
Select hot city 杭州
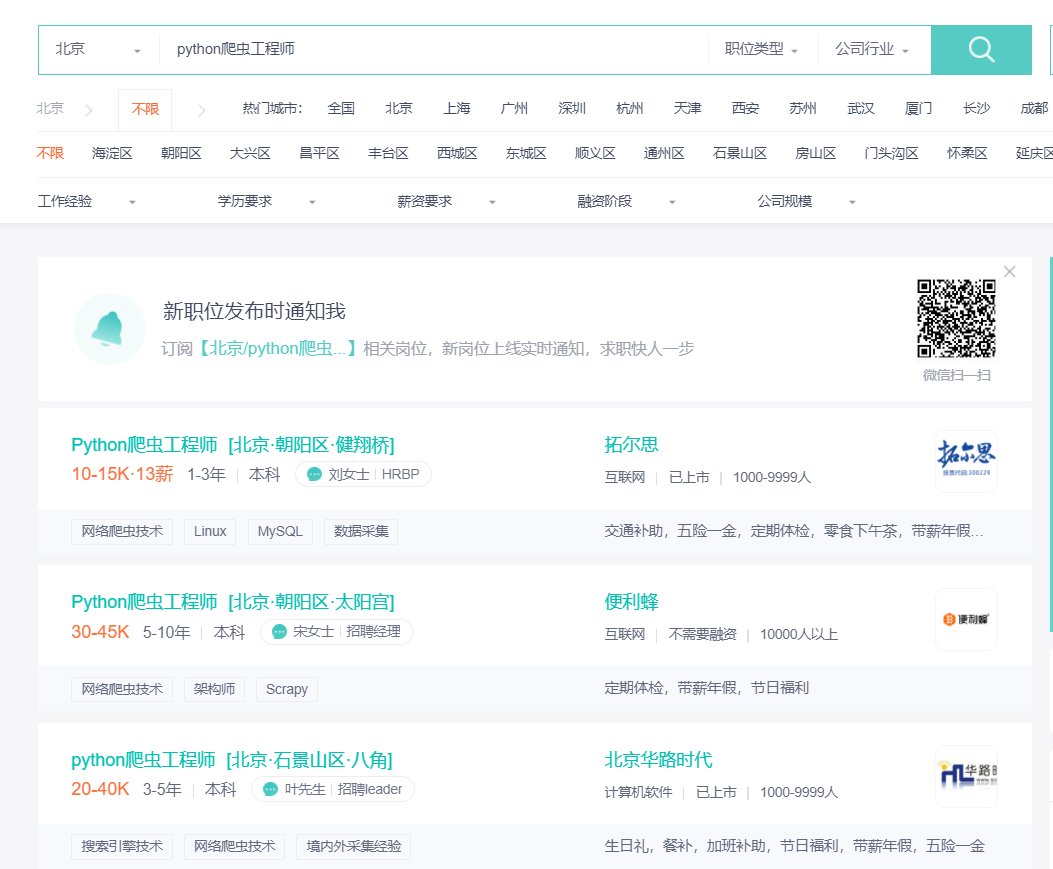(630, 109)
